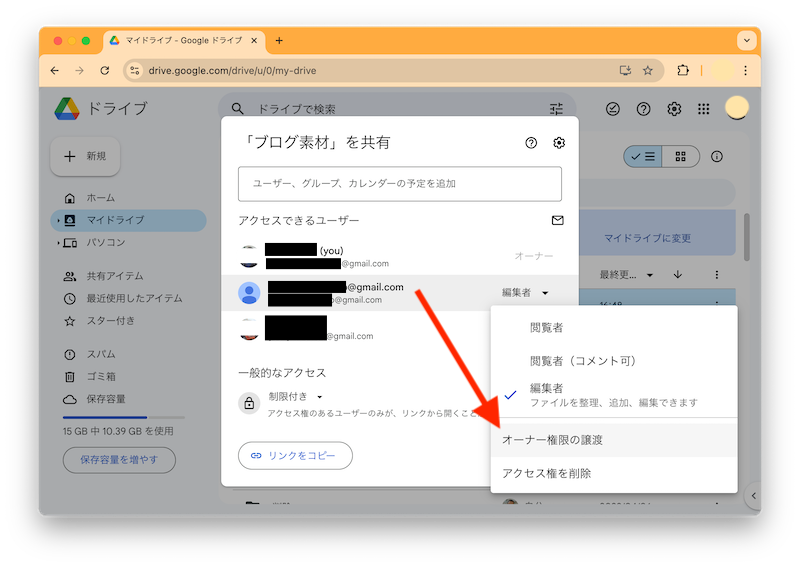Click the envelope icon to email users
The height and width of the screenshot is (567, 800).
coord(558,220)
